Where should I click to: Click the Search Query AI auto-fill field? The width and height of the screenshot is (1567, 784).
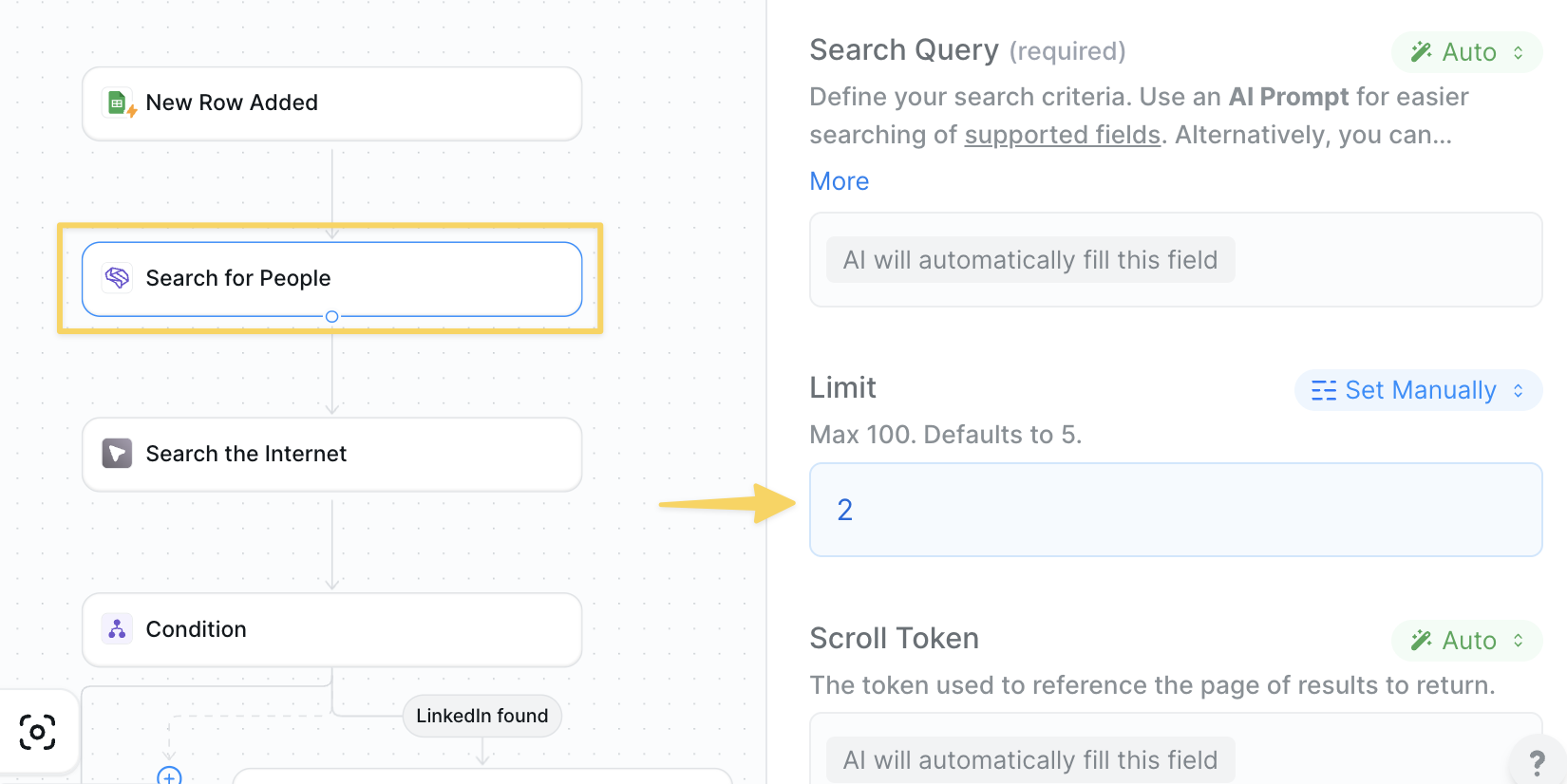[x=1176, y=260]
